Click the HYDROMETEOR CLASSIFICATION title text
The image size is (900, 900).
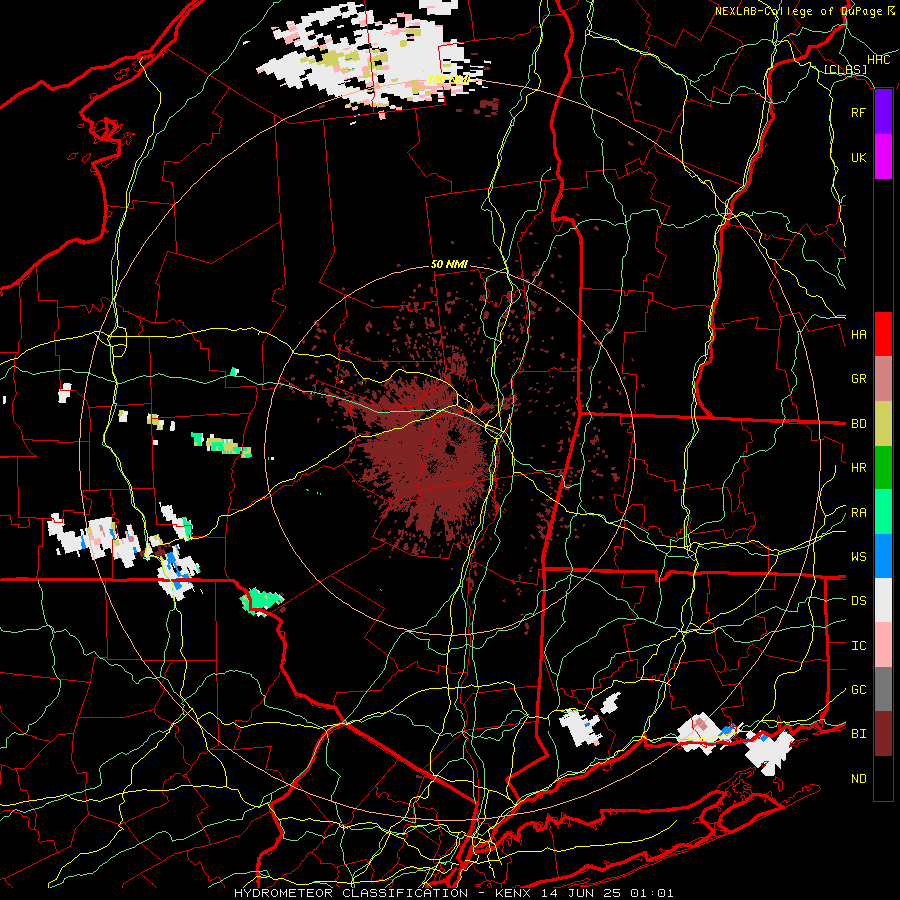[x=351, y=893]
